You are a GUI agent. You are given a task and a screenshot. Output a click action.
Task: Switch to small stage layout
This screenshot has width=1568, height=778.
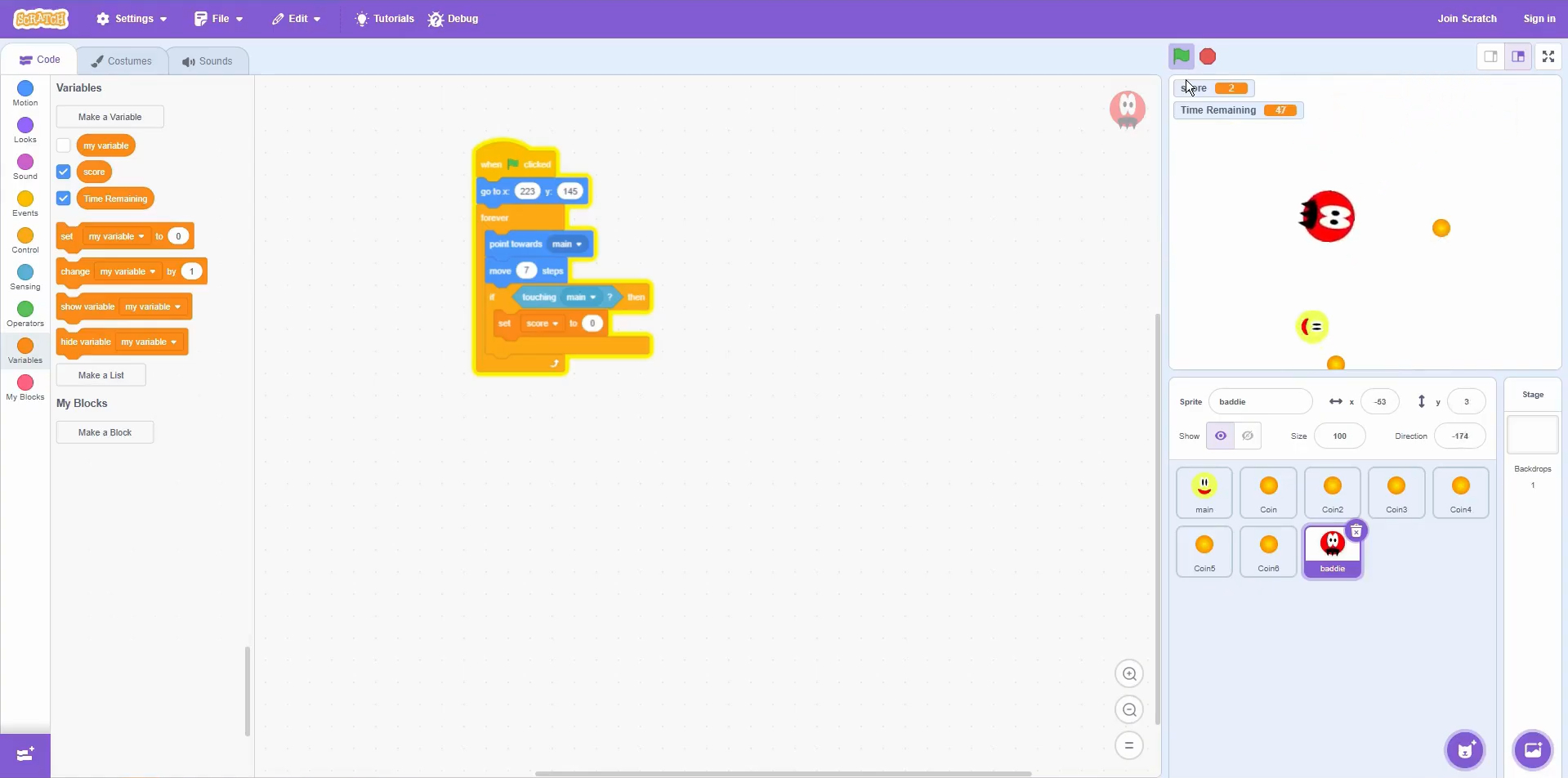tap(1490, 56)
